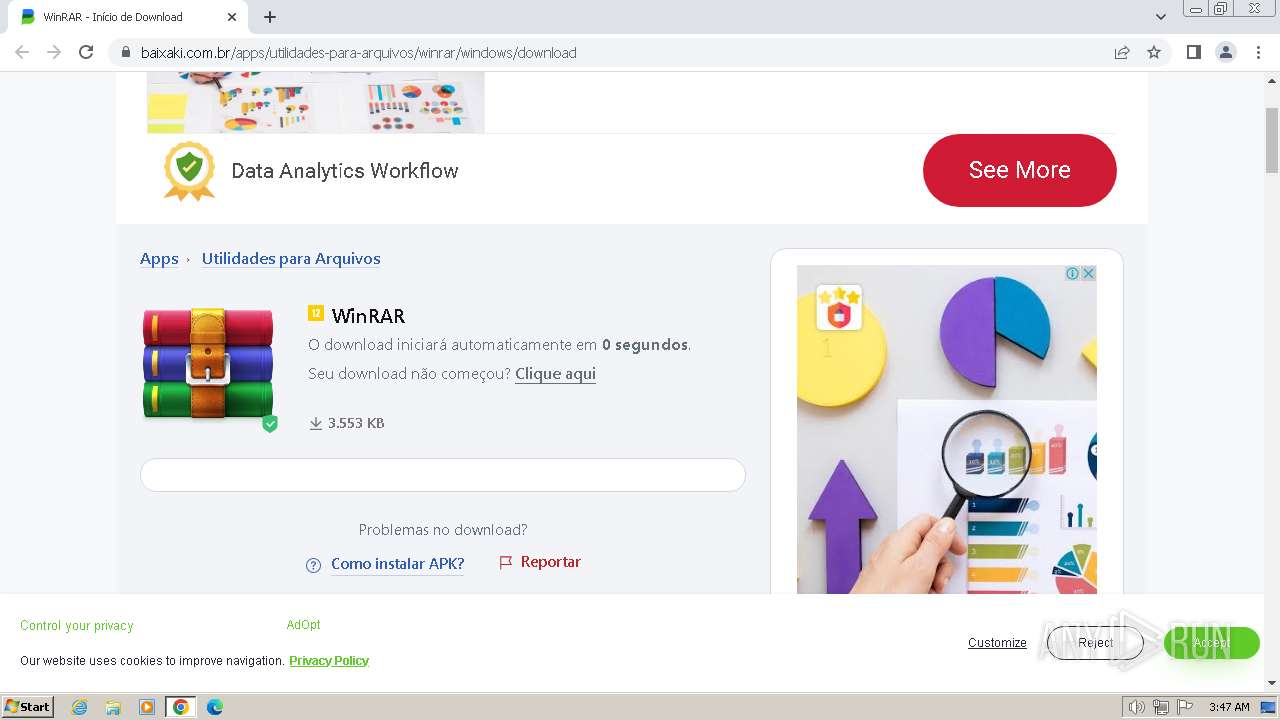This screenshot has height=720, width=1280.
Task: Open the Privacy Policy link
Action: tap(329, 660)
